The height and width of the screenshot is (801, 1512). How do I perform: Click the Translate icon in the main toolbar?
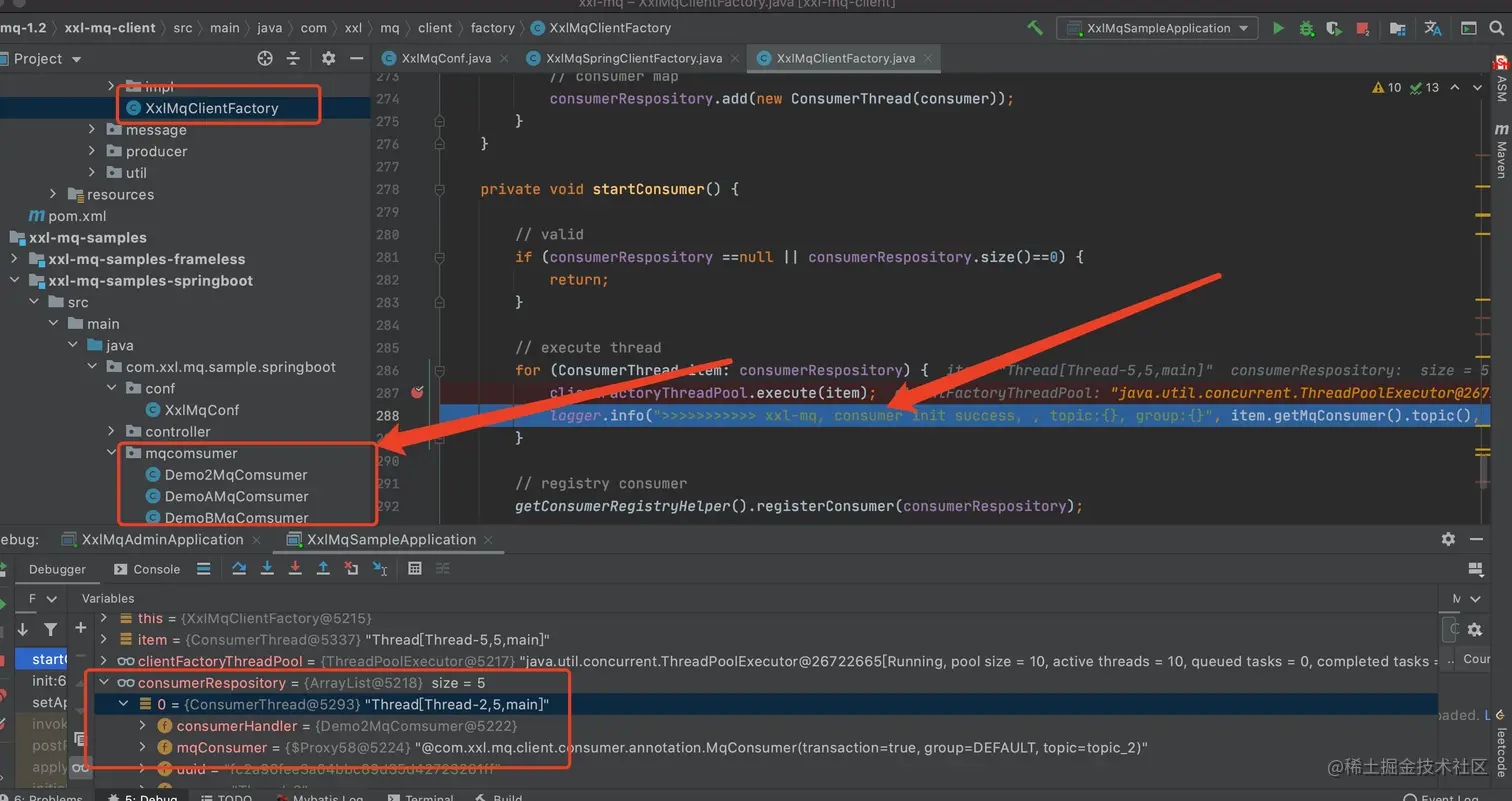tap(1433, 28)
